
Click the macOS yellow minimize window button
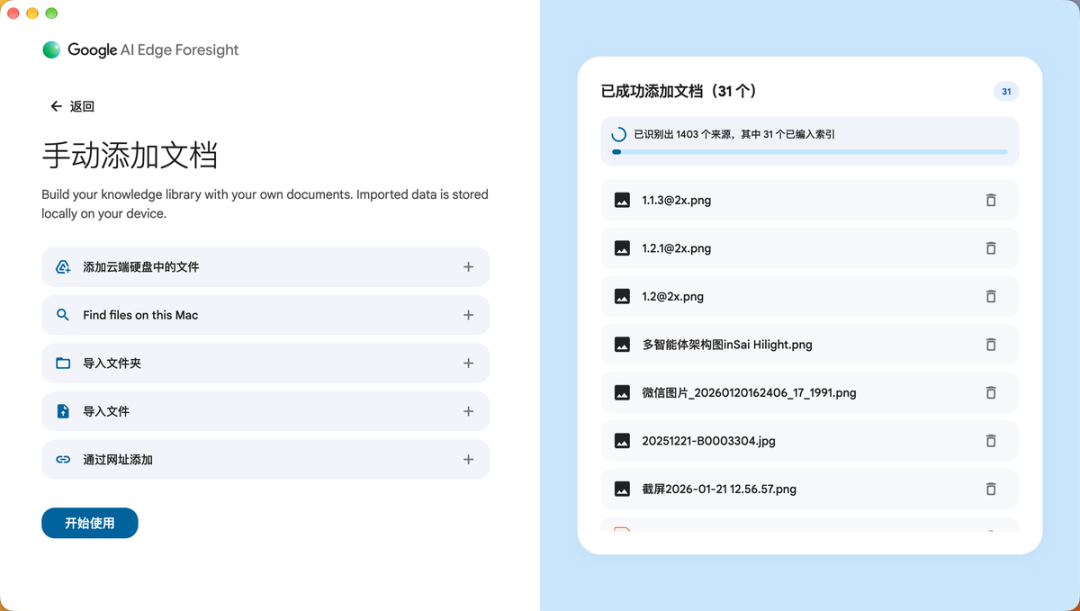click(x=32, y=13)
